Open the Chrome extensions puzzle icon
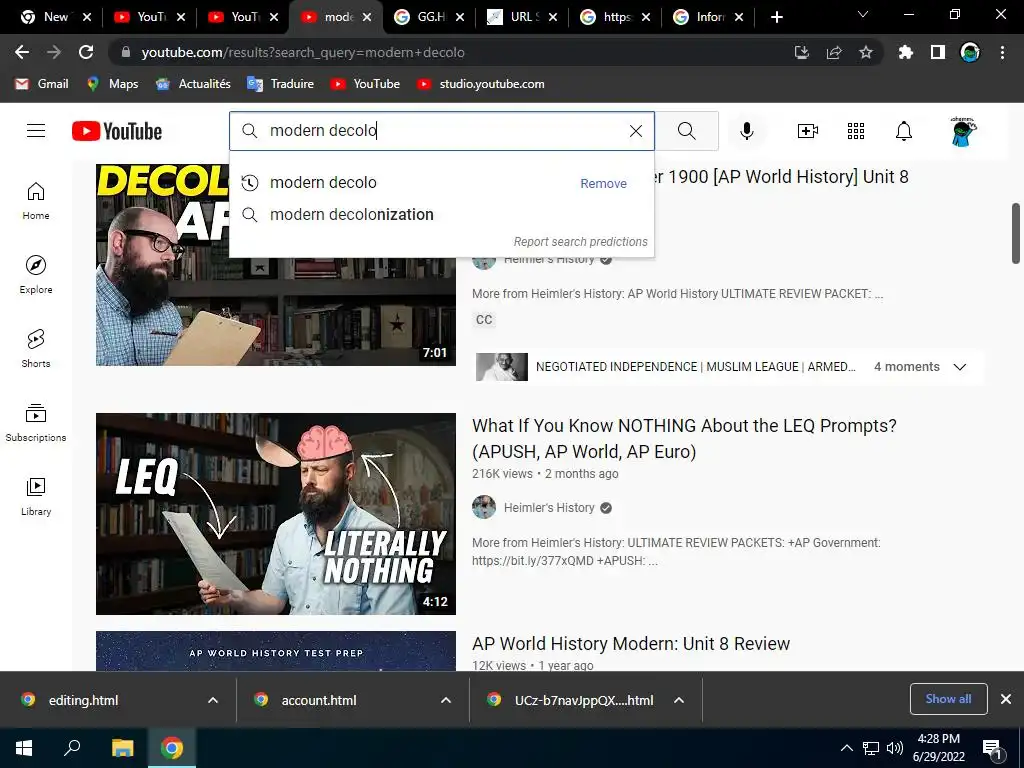This screenshot has height=768, width=1024. pos(905,52)
